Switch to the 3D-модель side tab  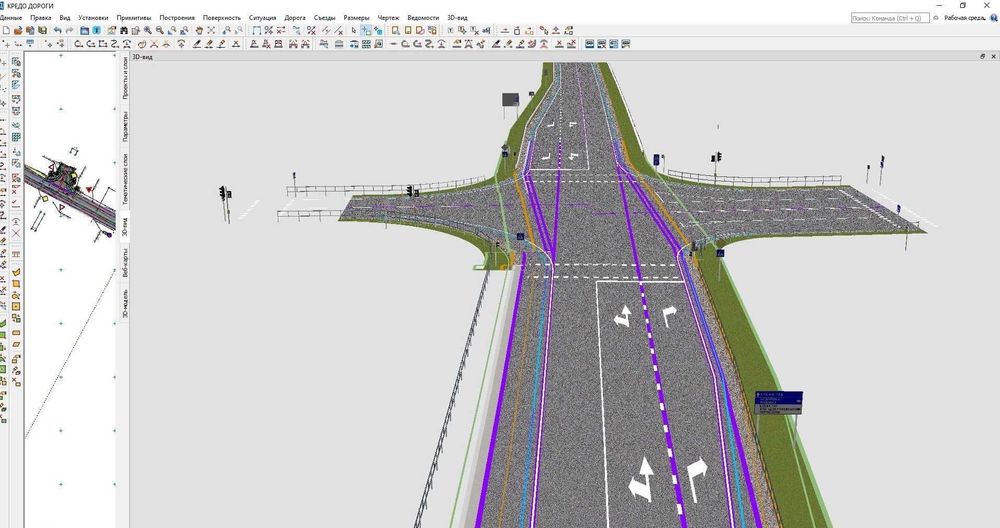point(125,303)
